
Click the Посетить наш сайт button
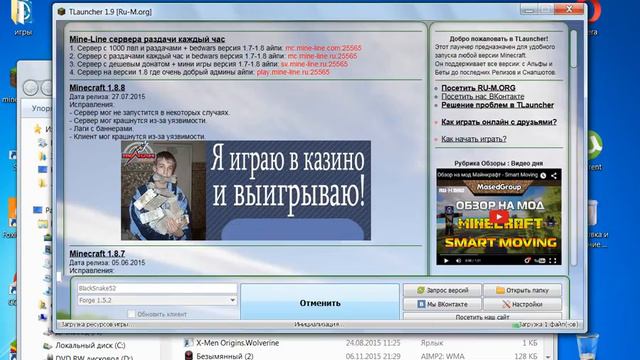pyautogui.click(x=482, y=316)
